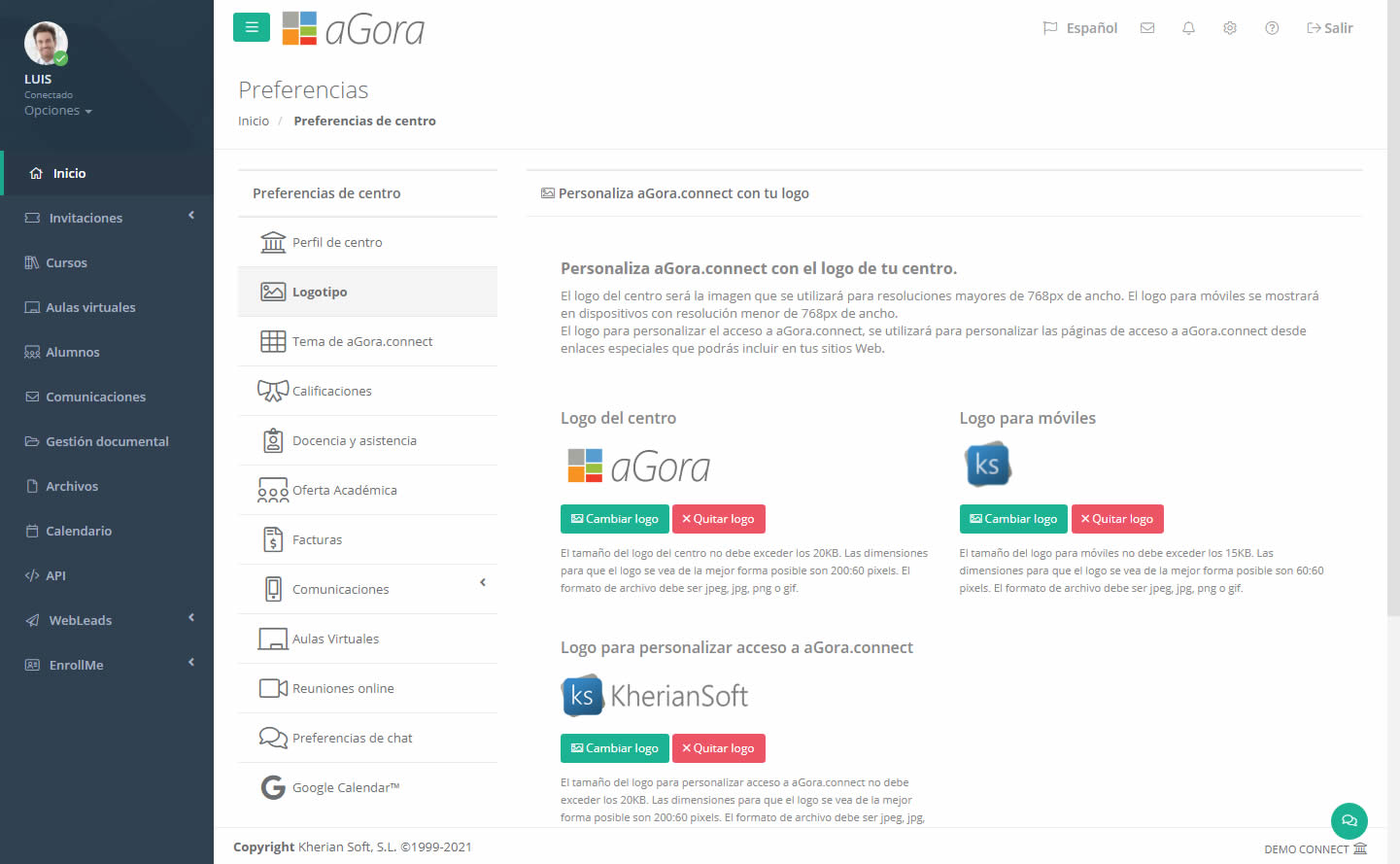Open Aulas Virtuales preferences
Screen dimensions: 1400x864
(367, 639)
